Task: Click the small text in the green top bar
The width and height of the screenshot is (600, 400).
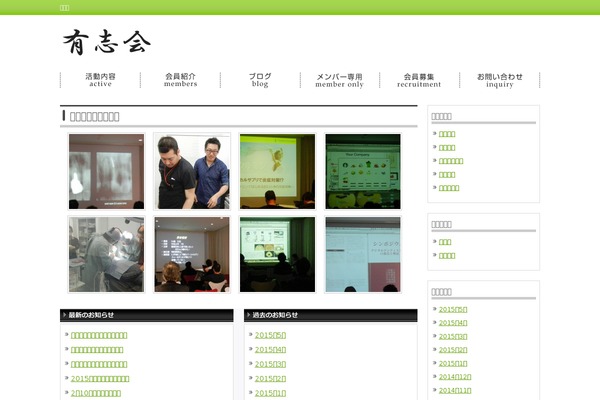Action: (x=65, y=8)
